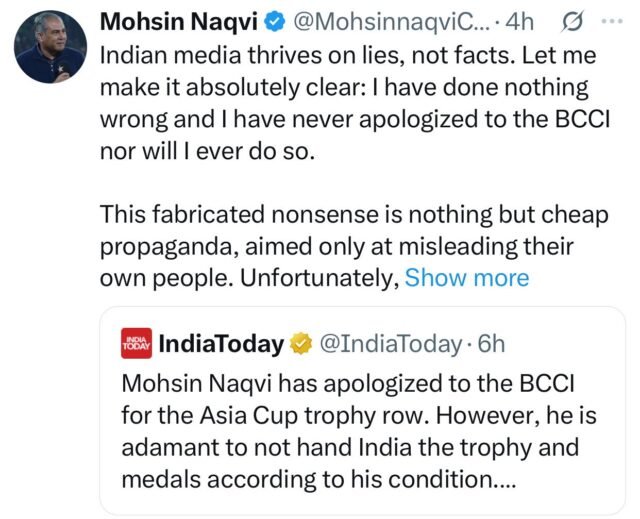Expand the tweet with Show more
This screenshot has width=640, height=519.
click(466, 277)
